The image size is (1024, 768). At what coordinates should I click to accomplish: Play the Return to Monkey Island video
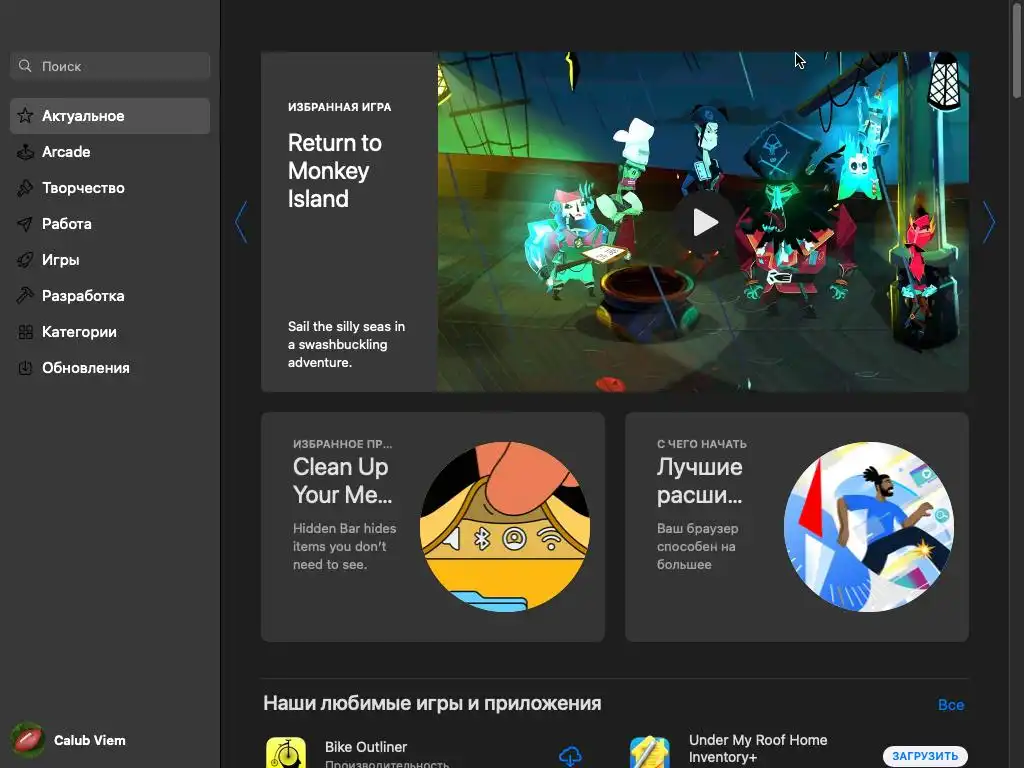tap(705, 222)
